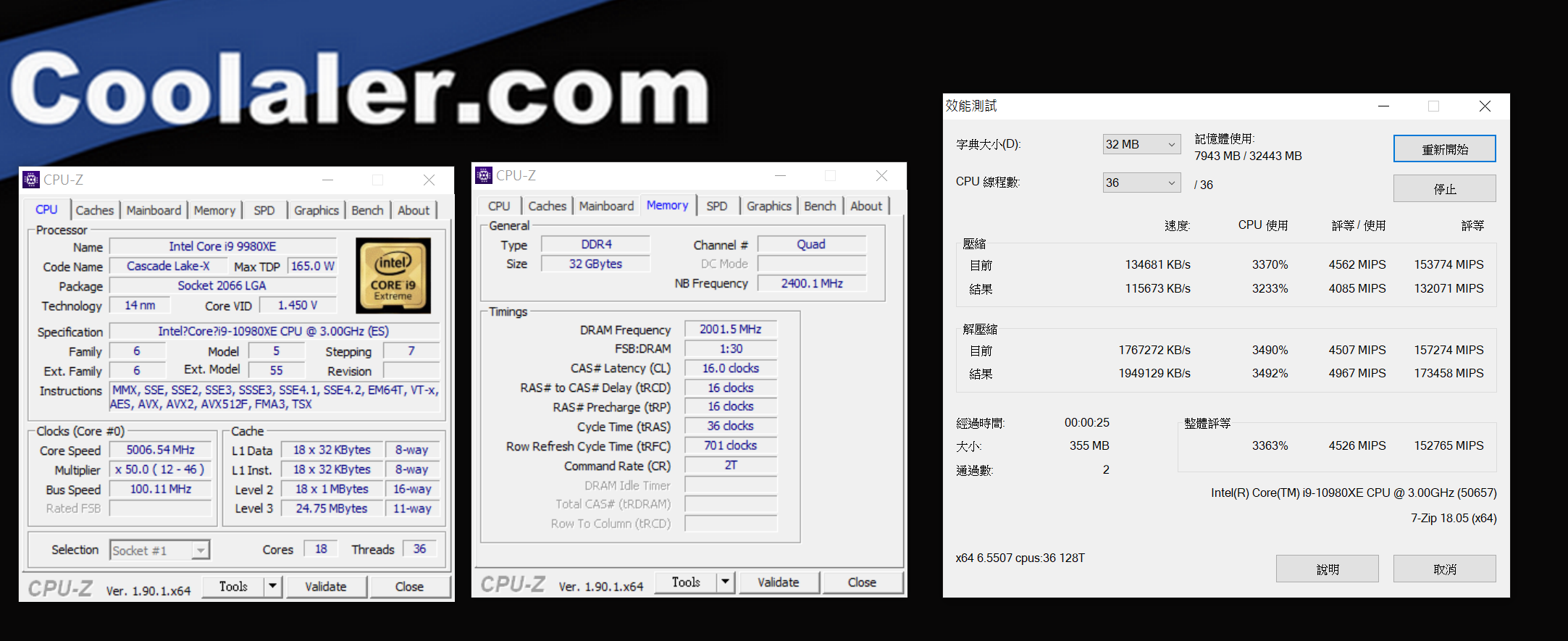The width and height of the screenshot is (1568, 641).
Task: Click the 說明 help button
Action: 1328,569
